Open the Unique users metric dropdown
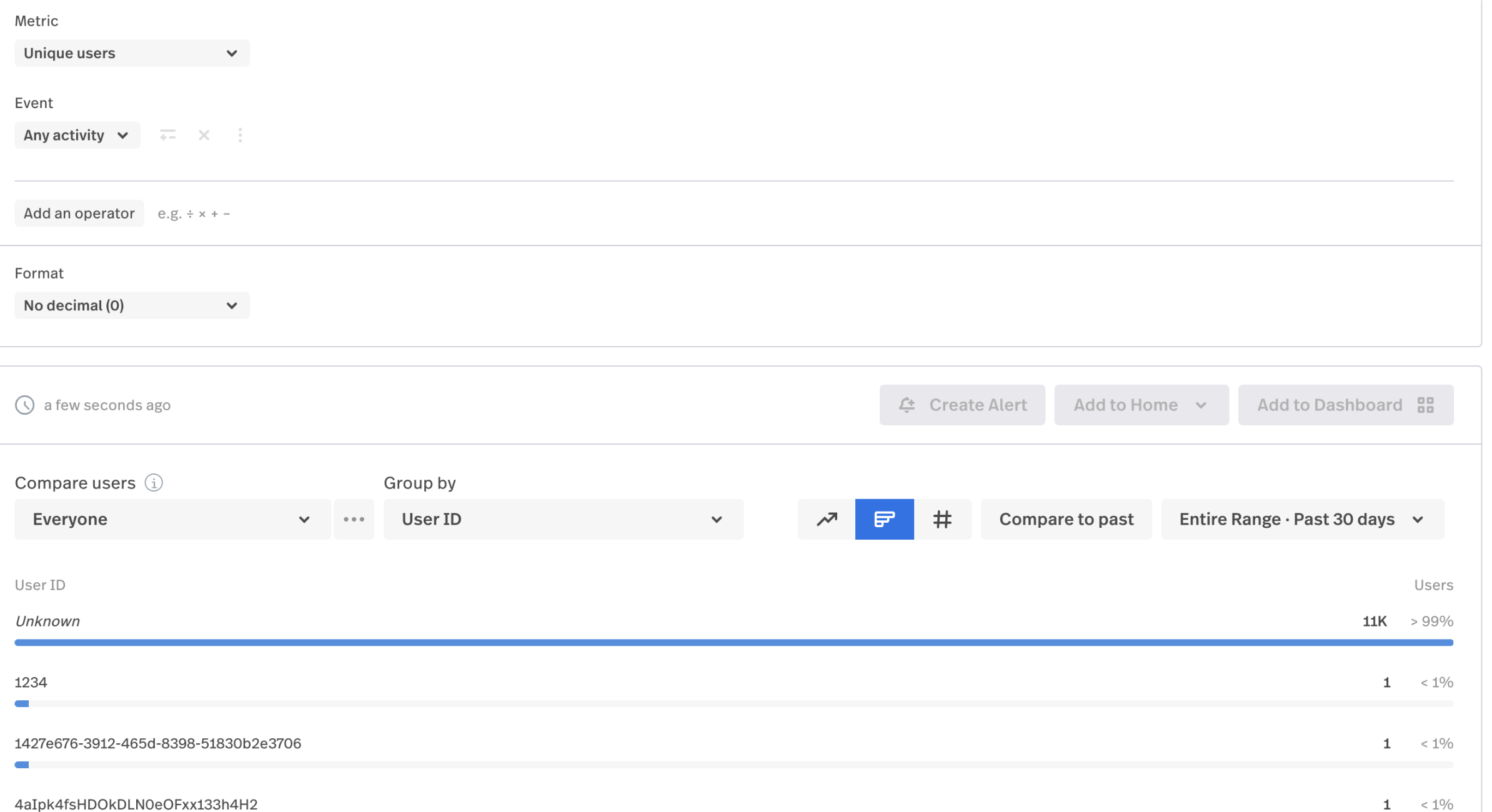The height and width of the screenshot is (812, 1492). click(x=132, y=53)
